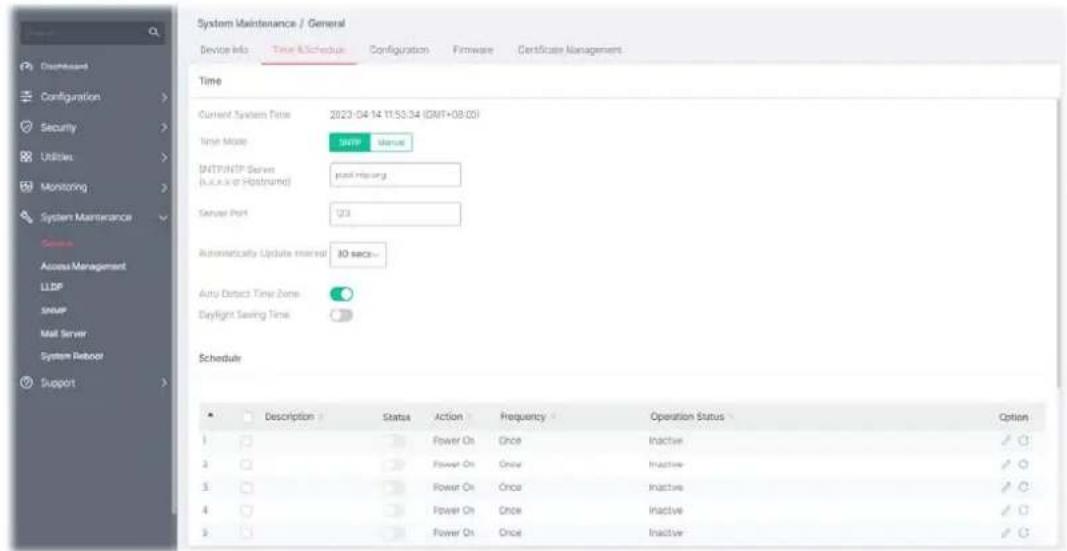Select SNTP time mode
Screen dimensions: 1067x551
350,142
